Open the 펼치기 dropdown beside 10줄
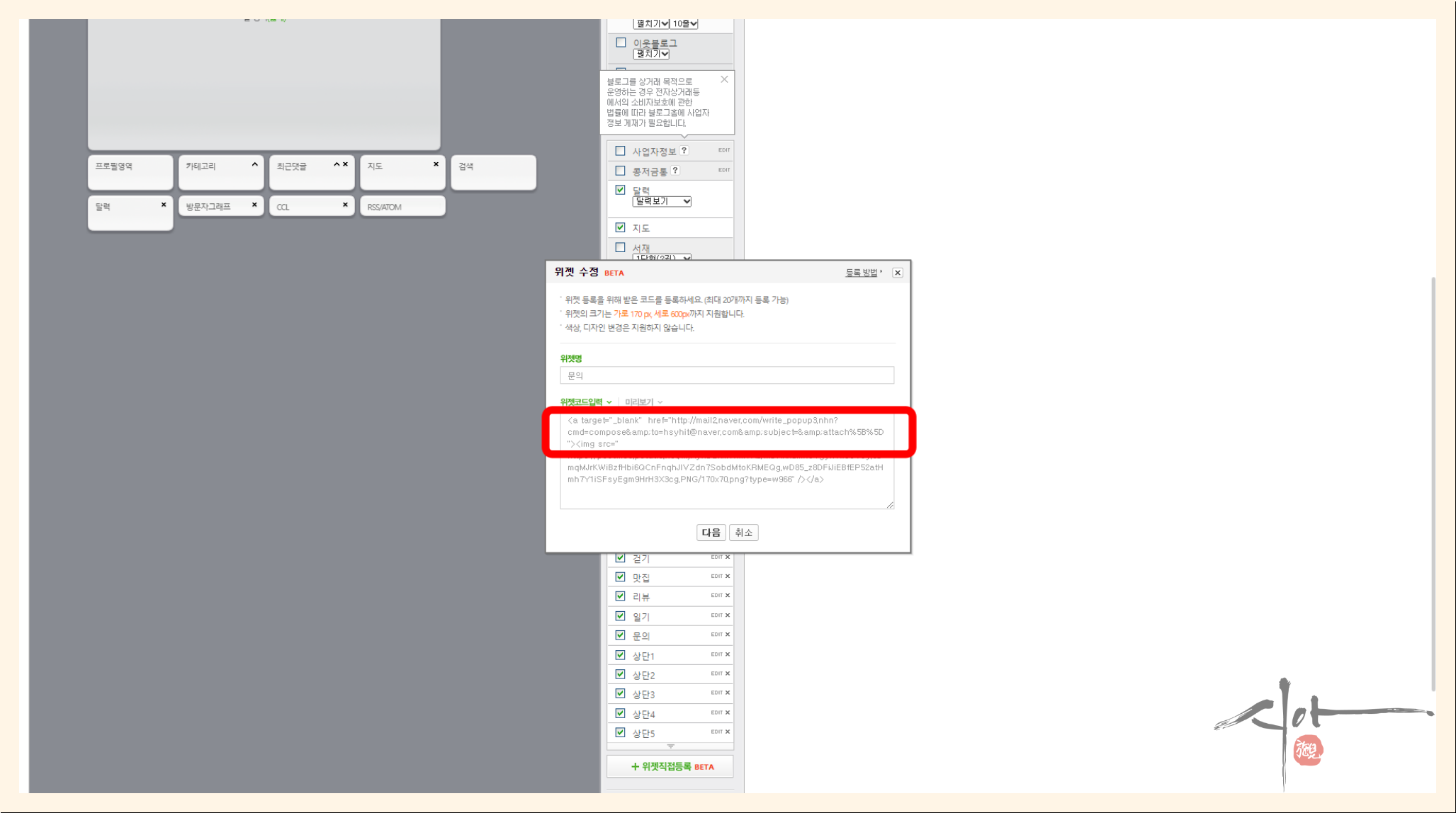 click(x=651, y=23)
